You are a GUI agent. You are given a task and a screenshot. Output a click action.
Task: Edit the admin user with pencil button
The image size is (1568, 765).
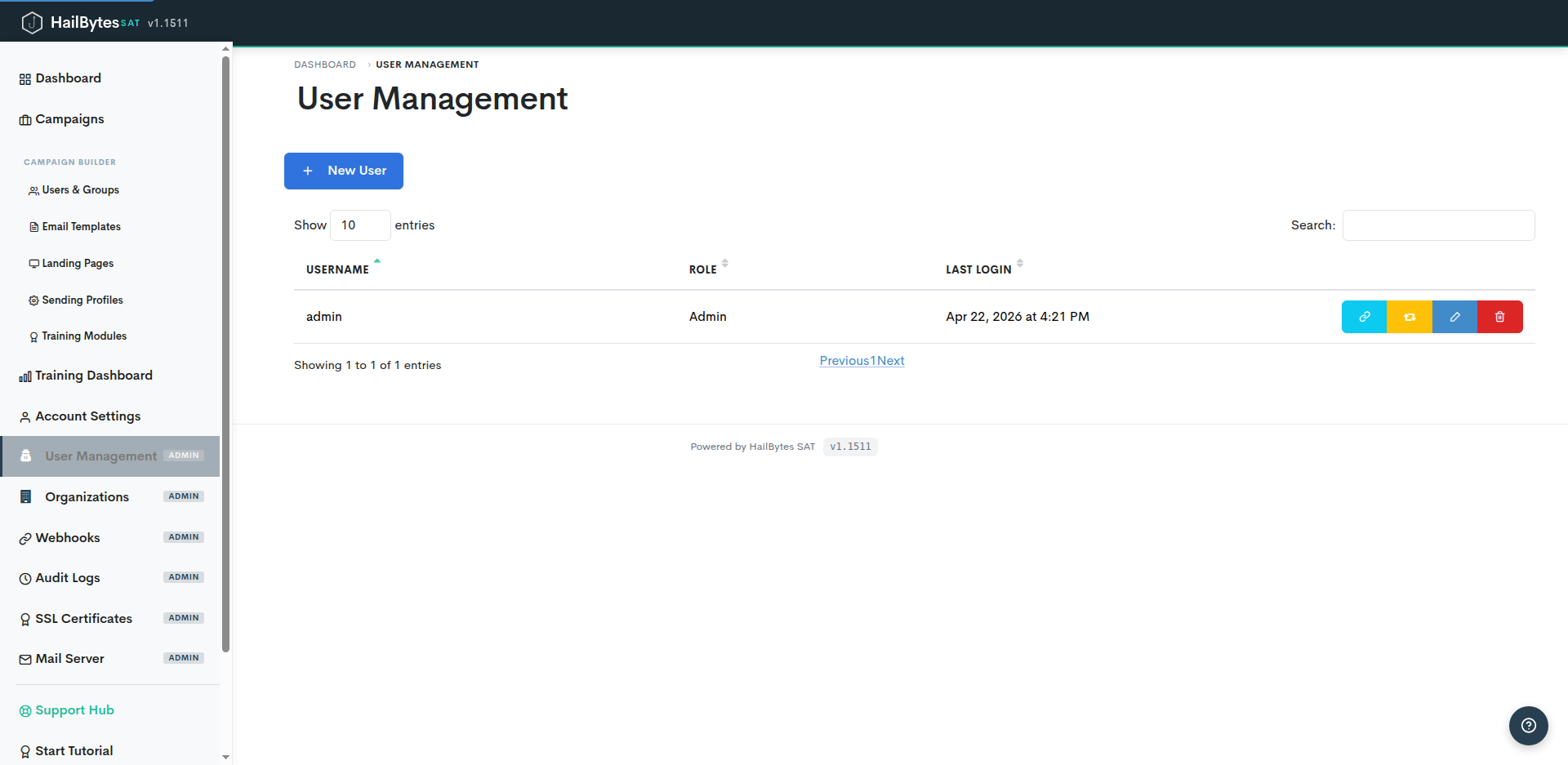(x=1454, y=317)
